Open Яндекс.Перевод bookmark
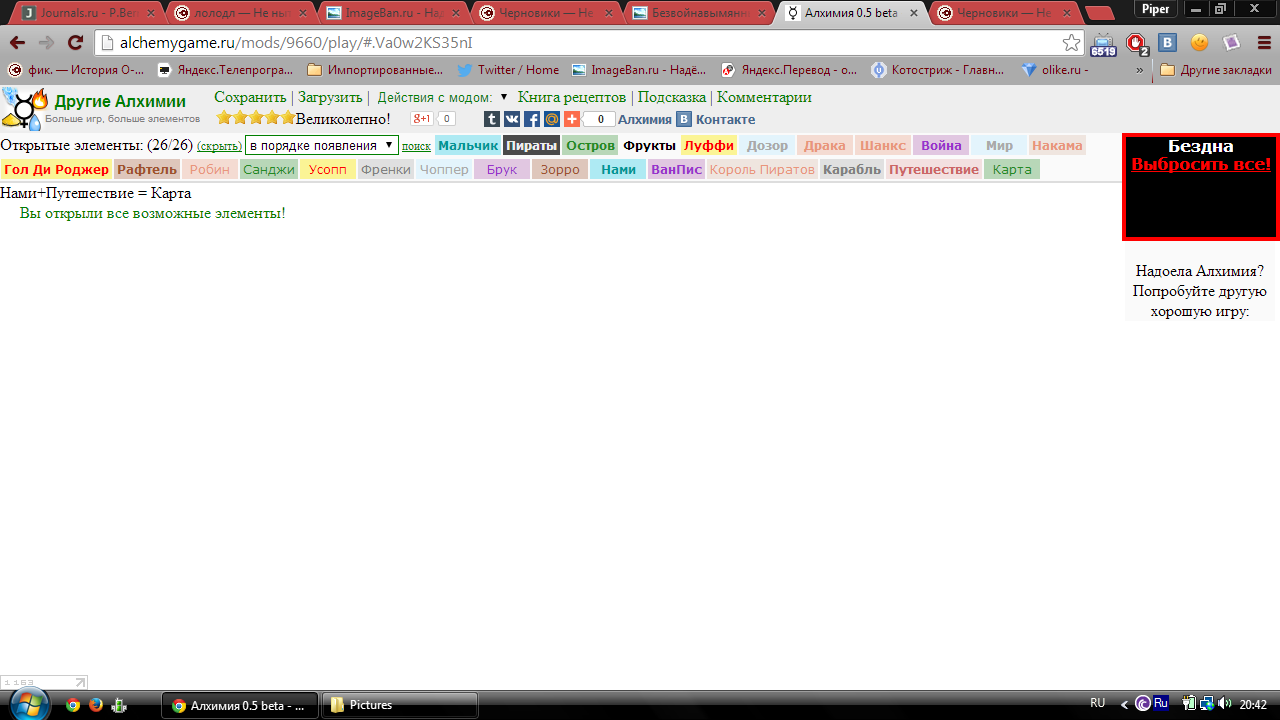 (789, 70)
